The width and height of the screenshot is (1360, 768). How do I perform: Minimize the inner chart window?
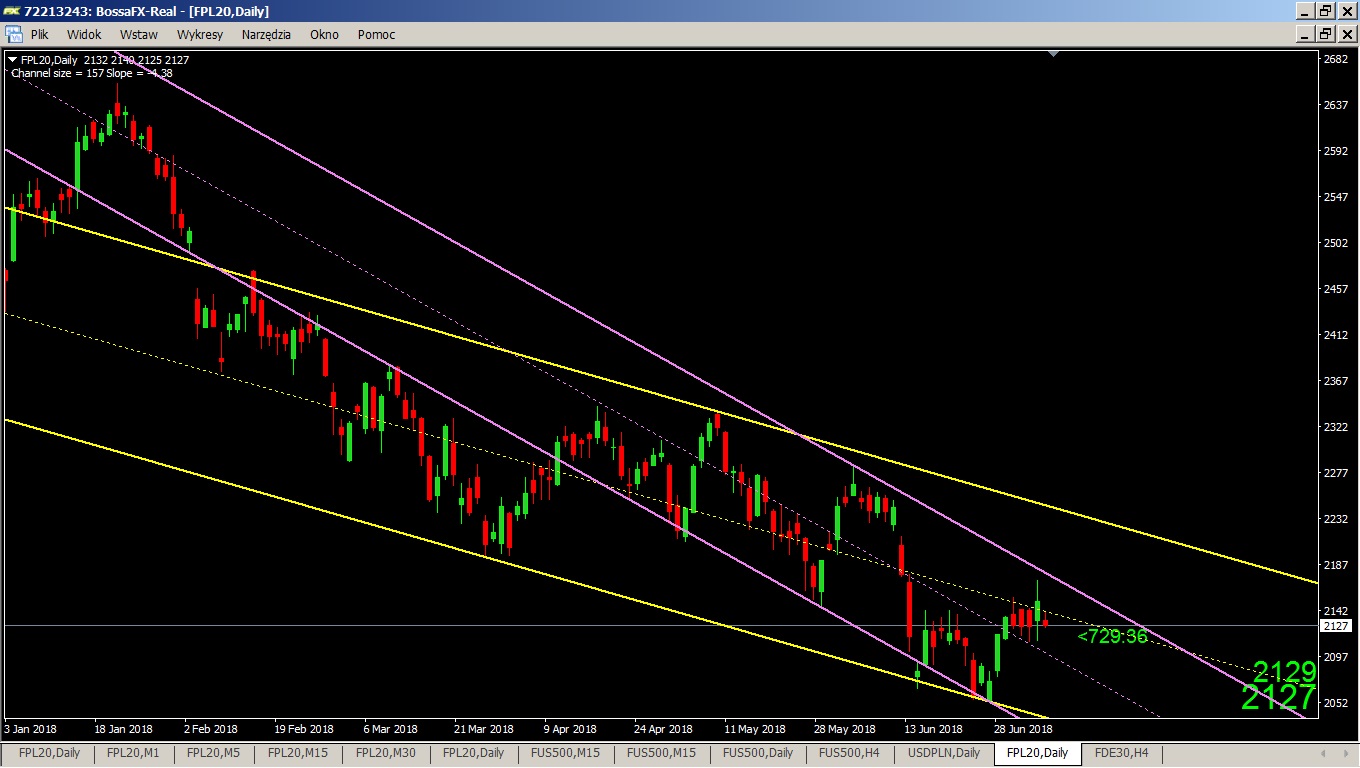1305,34
